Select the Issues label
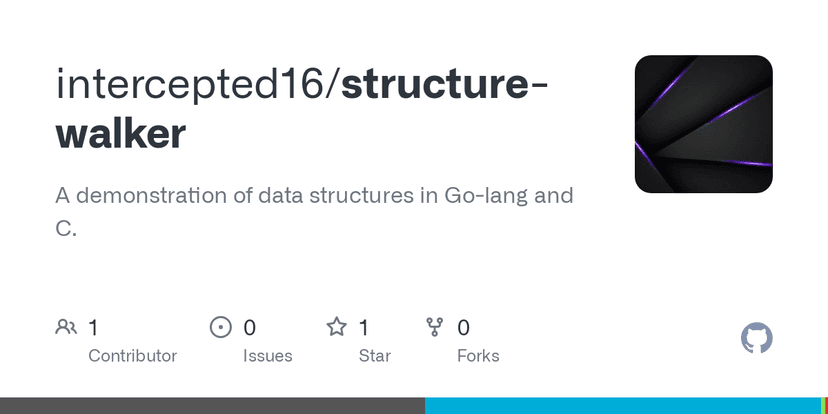 [267, 355]
